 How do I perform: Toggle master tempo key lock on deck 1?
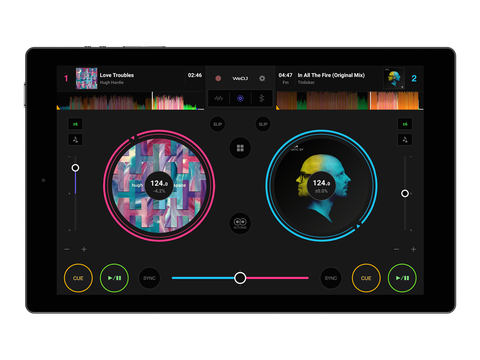tap(75, 139)
